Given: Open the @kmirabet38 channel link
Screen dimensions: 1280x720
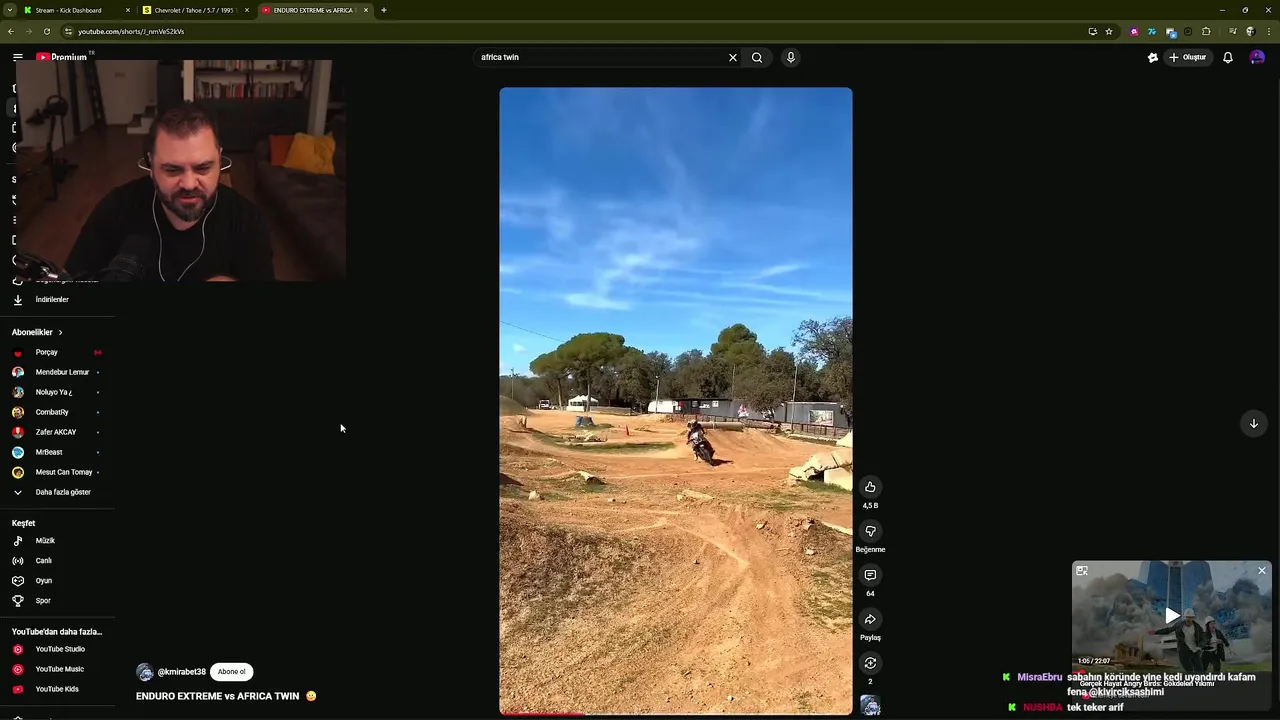Looking at the screenshot, I should (181, 672).
